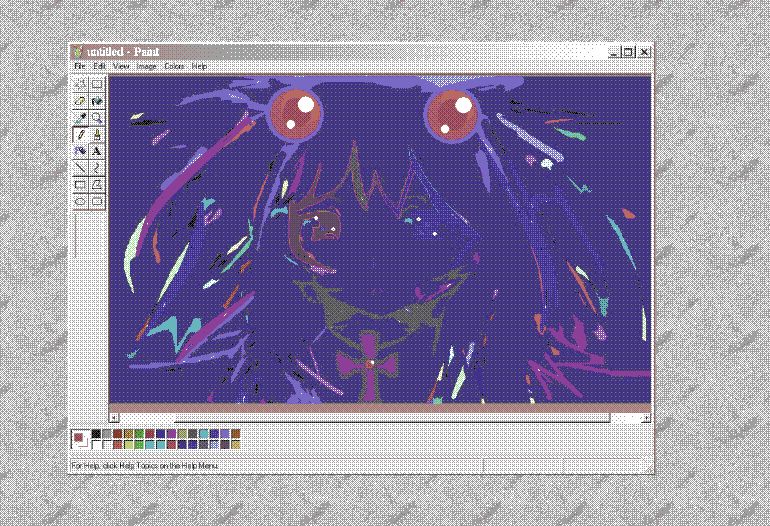Pick the white color swatch
This screenshot has width=770, height=526.
click(x=96, y=444)
